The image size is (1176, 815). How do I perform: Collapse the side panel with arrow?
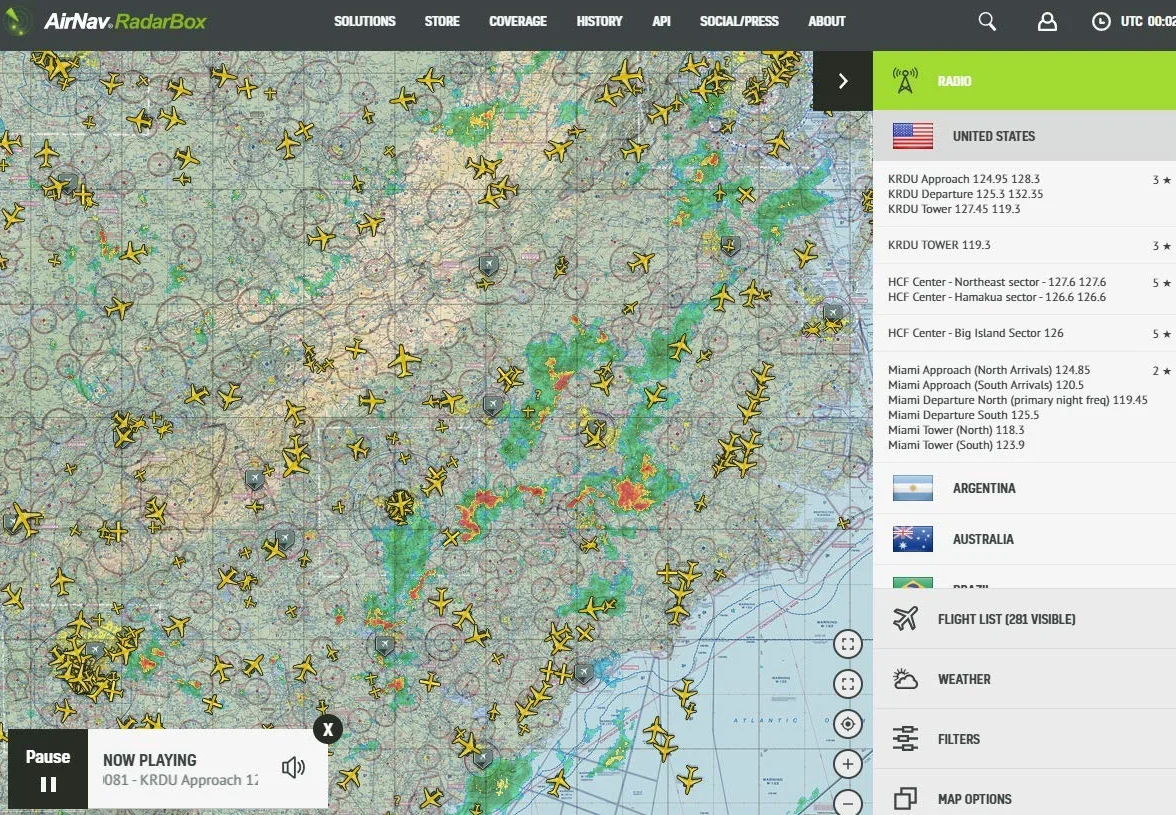point(843,81)
